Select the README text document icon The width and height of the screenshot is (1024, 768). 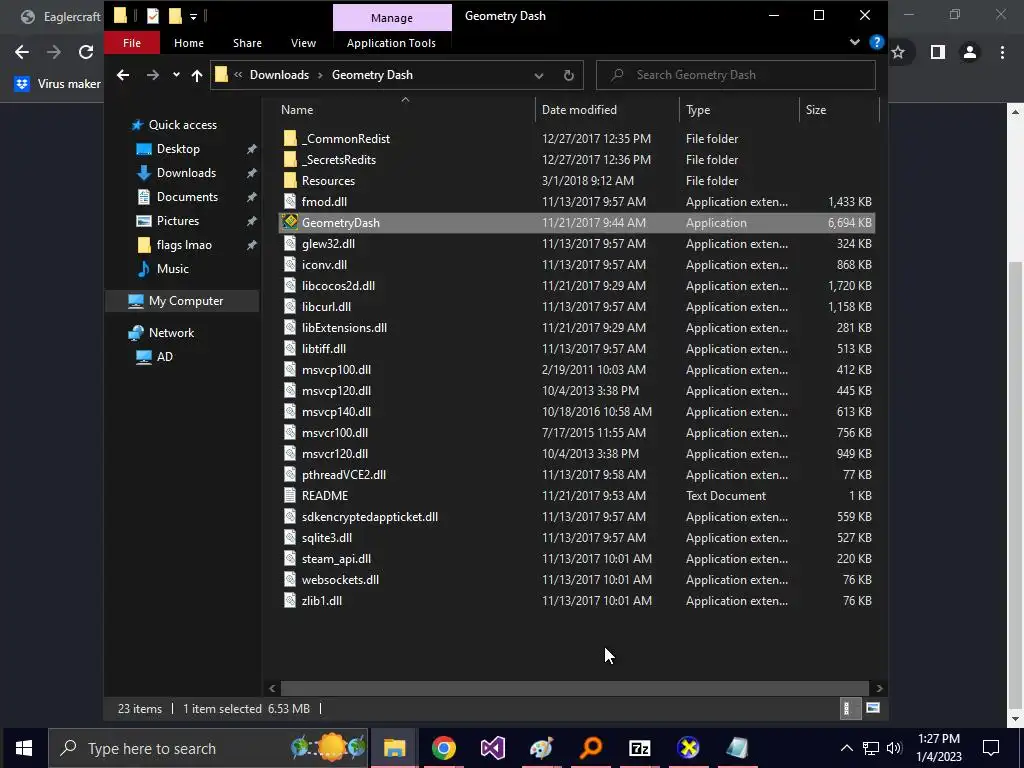[x=290, y=496]
